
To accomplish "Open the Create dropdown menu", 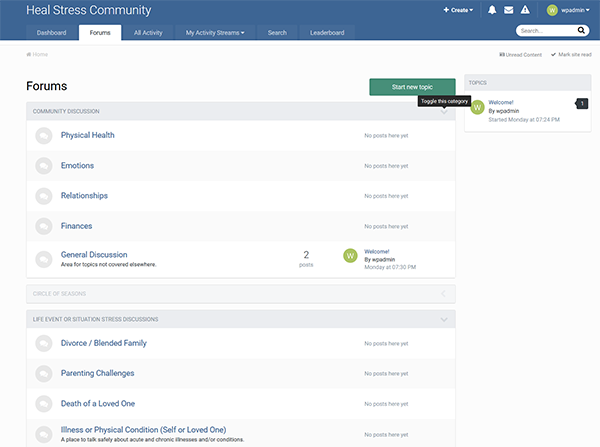I will click(x=458, y=10).
